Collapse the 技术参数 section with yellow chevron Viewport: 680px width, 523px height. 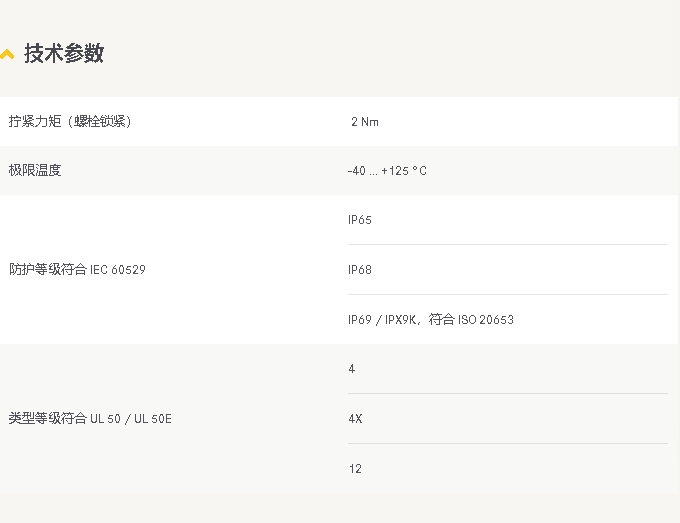pos(7,54)
